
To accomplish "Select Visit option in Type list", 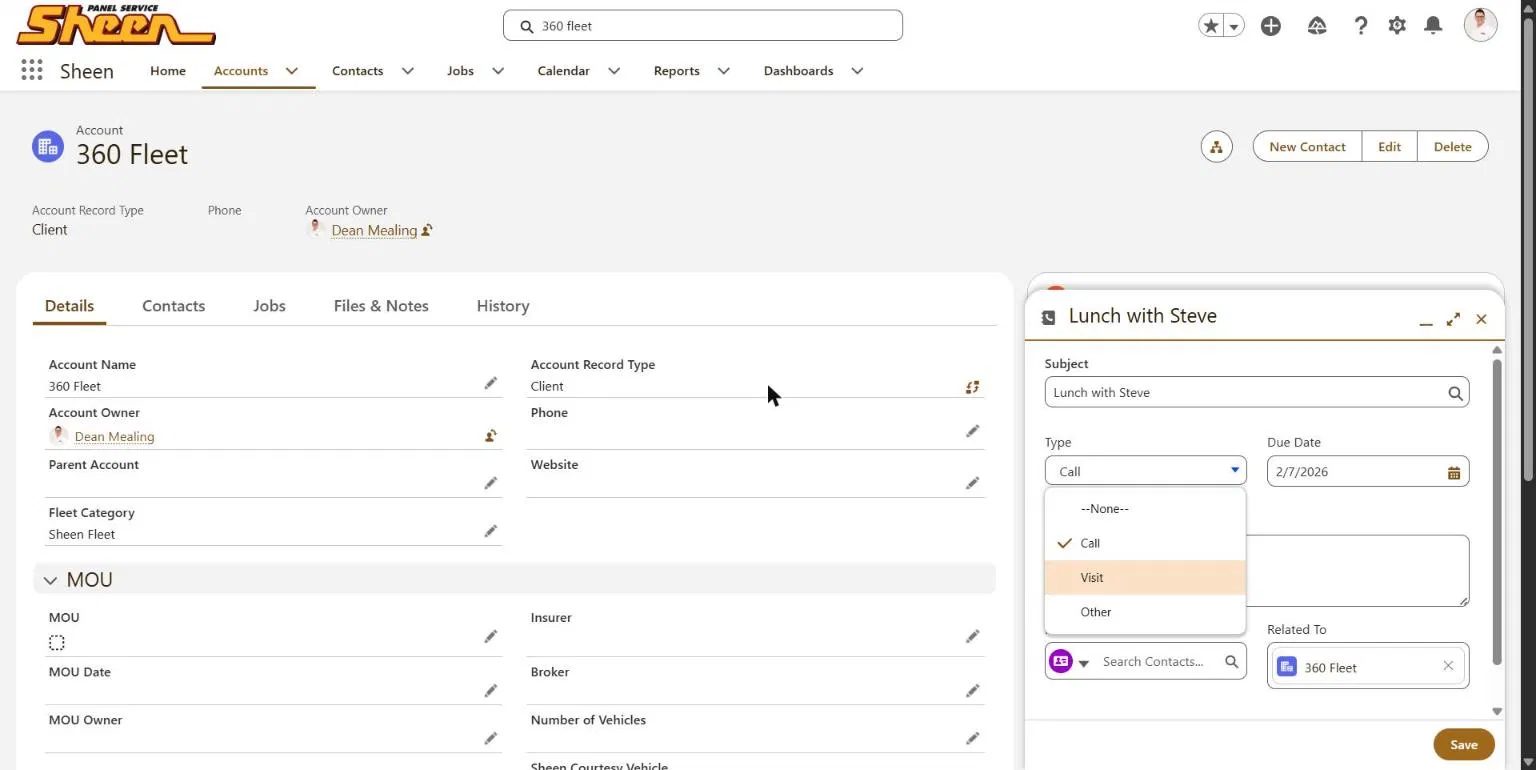I will pyautogui.click(x=1145, y=577).
